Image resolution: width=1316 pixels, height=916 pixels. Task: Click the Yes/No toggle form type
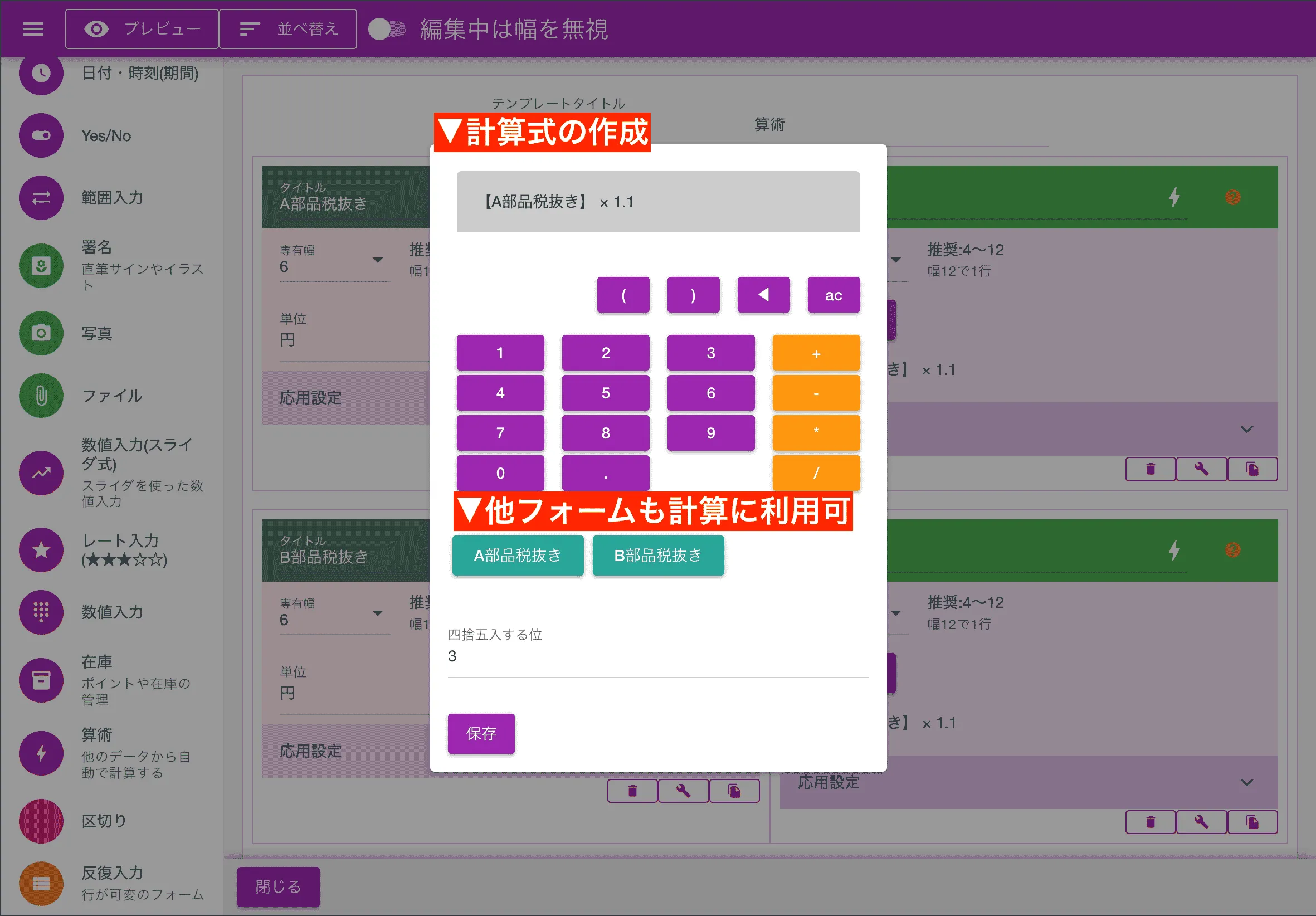[41, 135]
